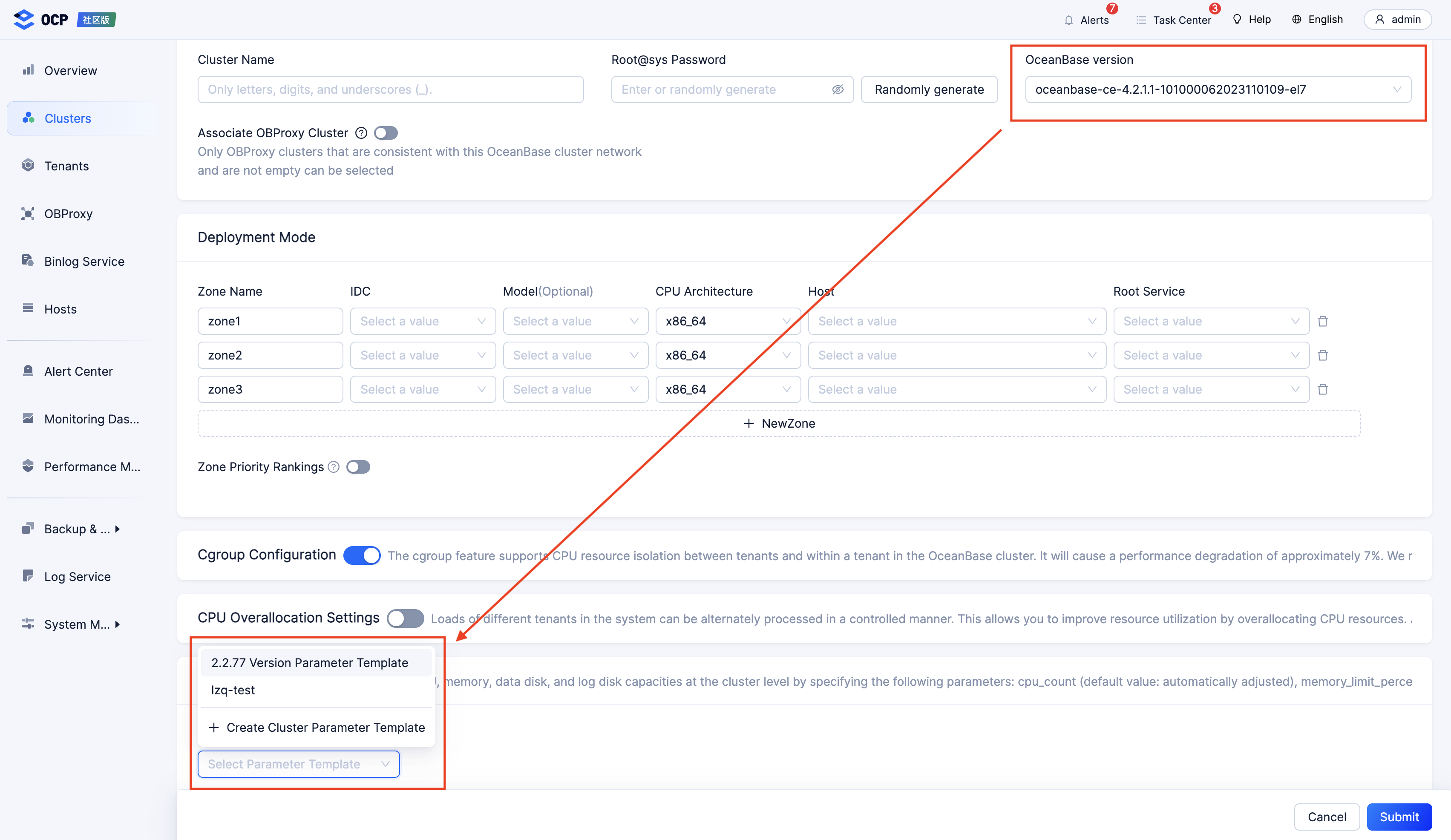Click the System Management sidebar icon
The image size is (1451, 840).
(x=28, y=624)
